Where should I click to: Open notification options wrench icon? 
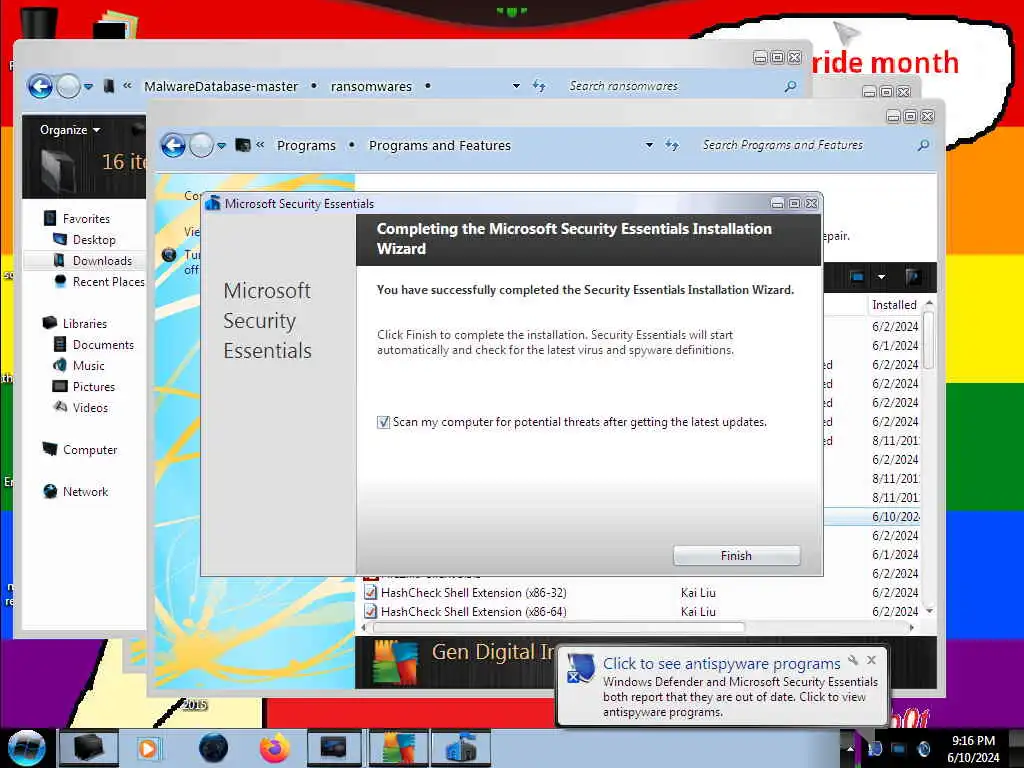[853, 660]
